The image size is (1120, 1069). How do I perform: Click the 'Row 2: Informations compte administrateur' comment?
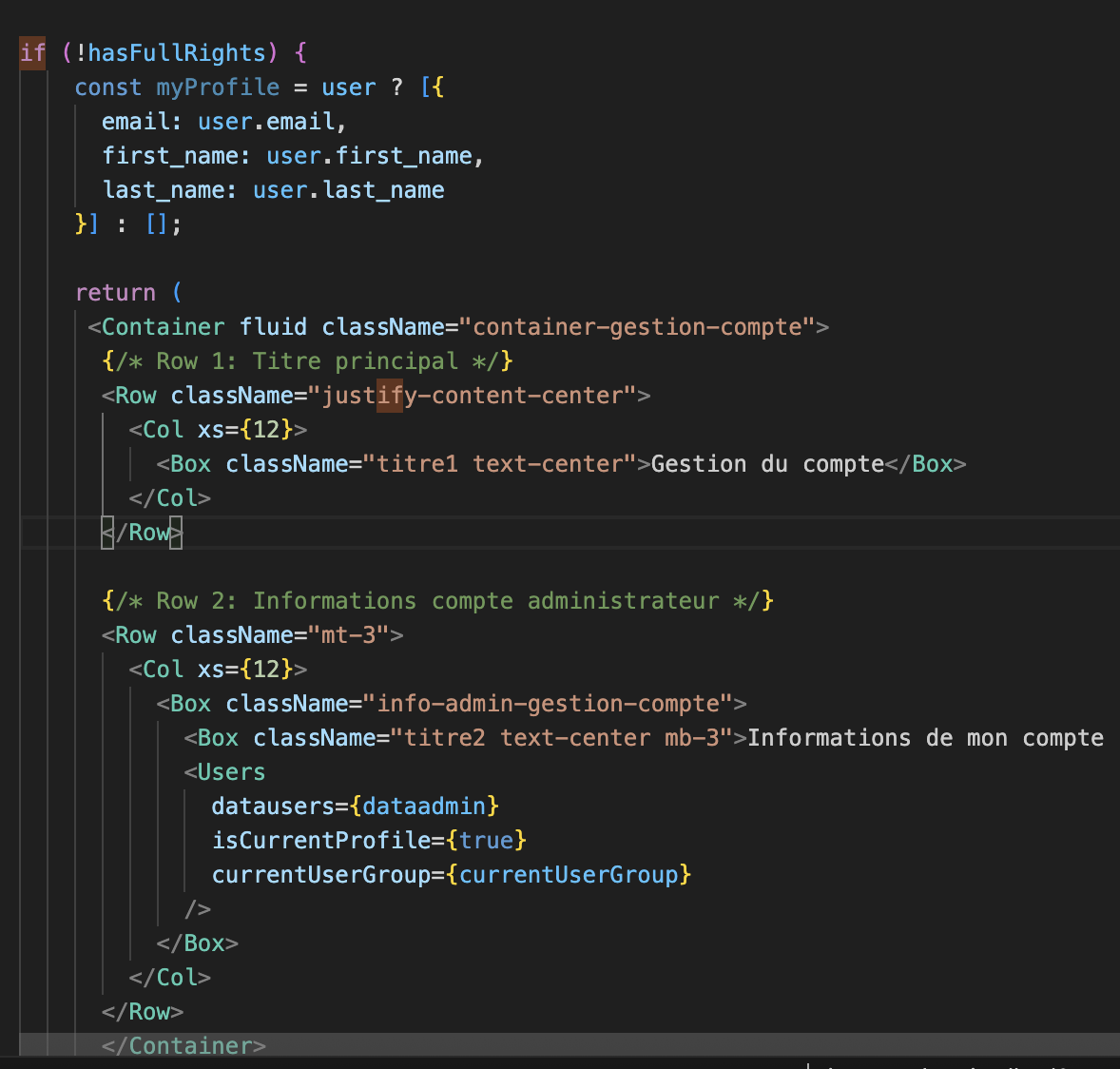tap(437, 601)
